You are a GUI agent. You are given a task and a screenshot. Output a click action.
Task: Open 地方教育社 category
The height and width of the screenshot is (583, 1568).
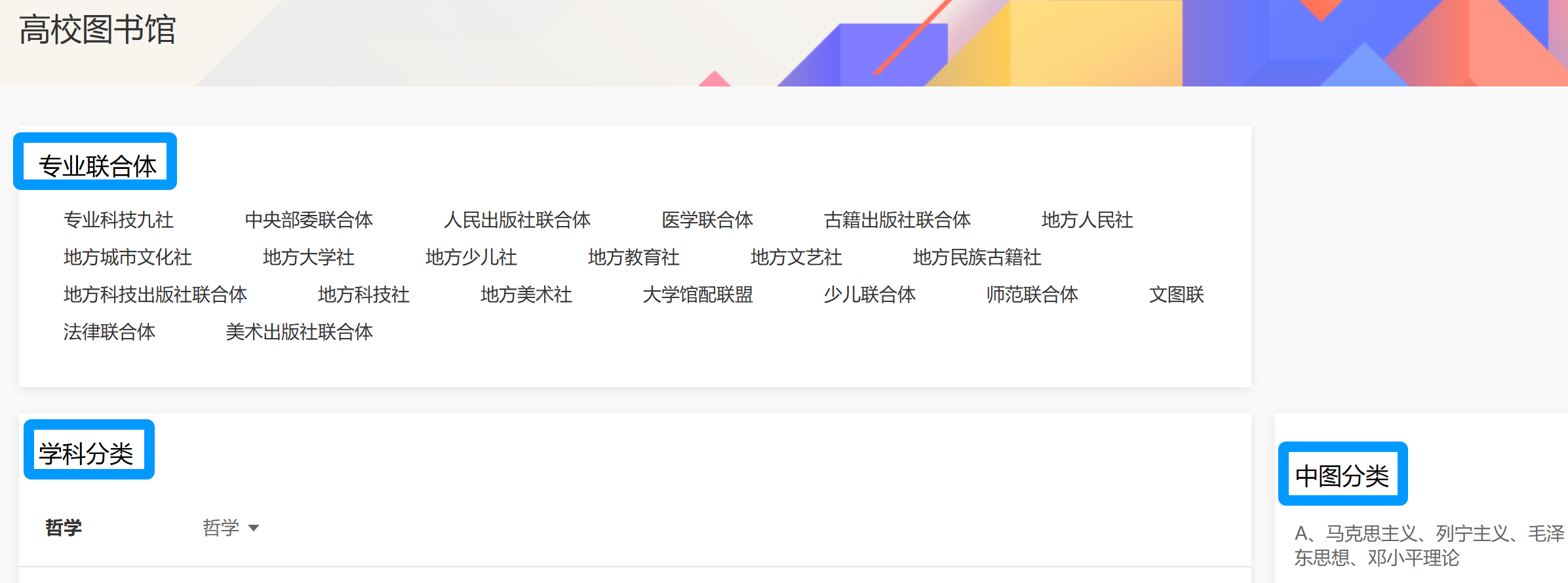[634, 257]
